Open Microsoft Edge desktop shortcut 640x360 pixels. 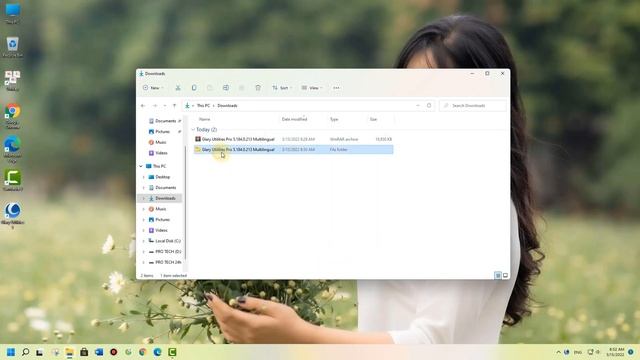13,149
